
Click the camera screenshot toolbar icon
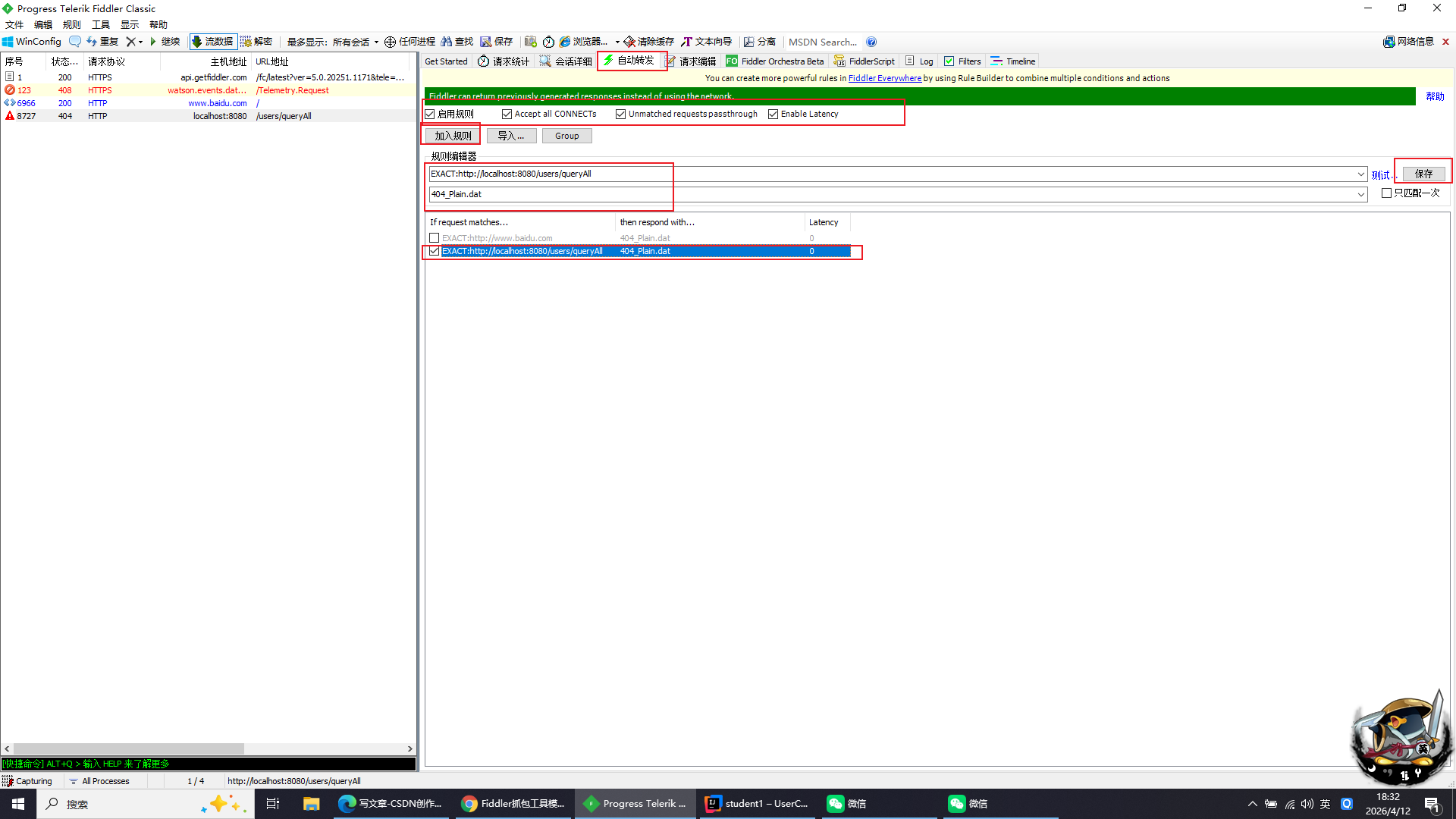point(531,42)
